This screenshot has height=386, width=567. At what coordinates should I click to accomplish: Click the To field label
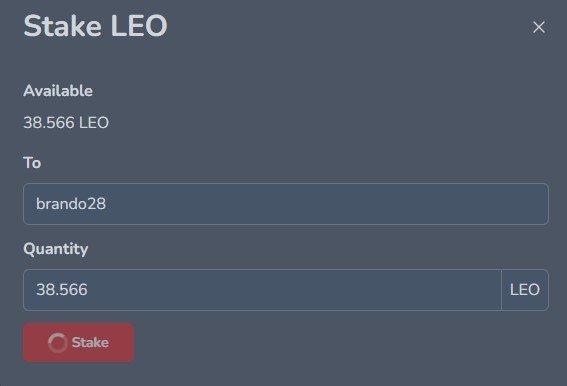pyautogui.click(x=32, y=163)
